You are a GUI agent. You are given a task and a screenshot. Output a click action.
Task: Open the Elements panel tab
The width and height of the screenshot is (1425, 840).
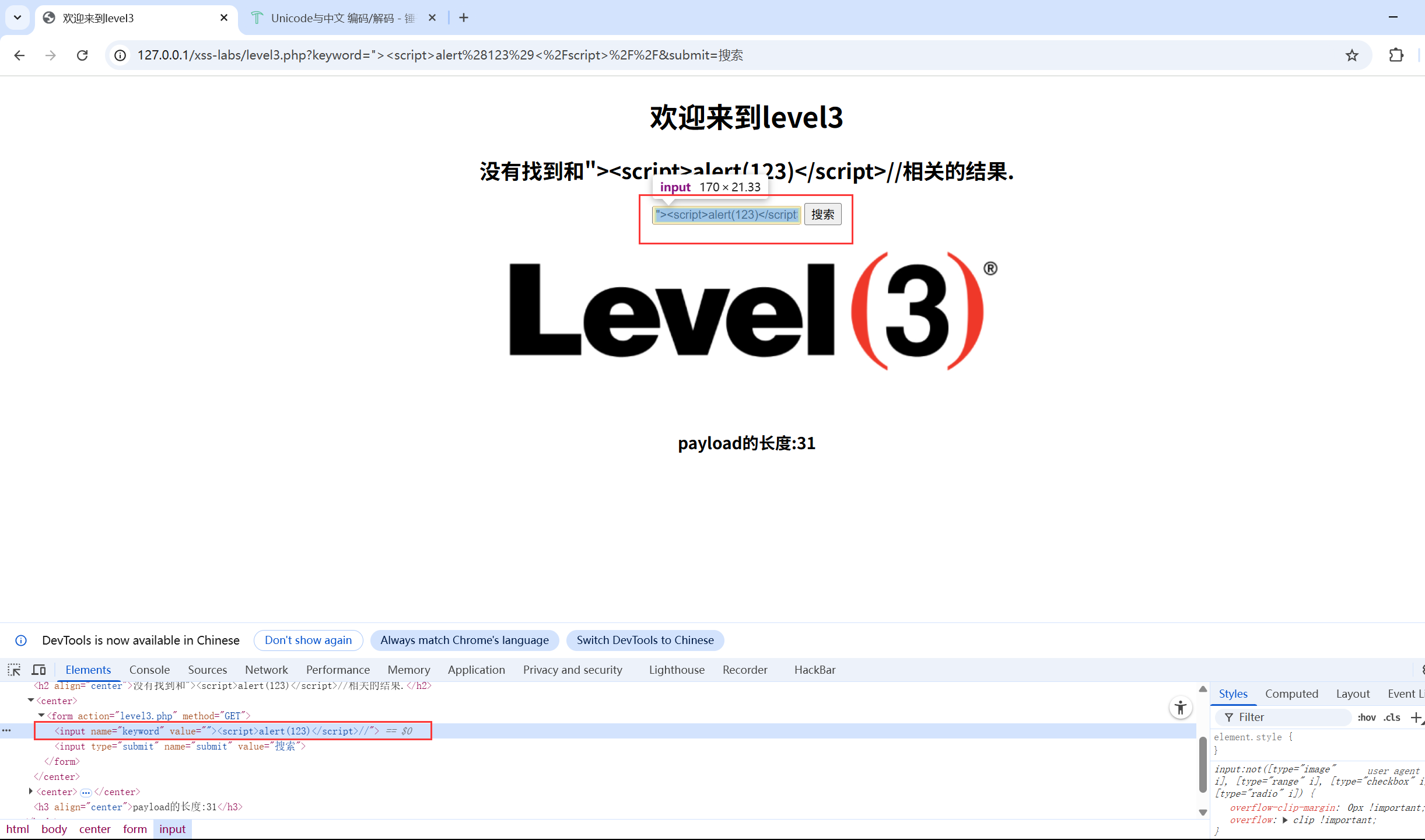coord(88,670)
